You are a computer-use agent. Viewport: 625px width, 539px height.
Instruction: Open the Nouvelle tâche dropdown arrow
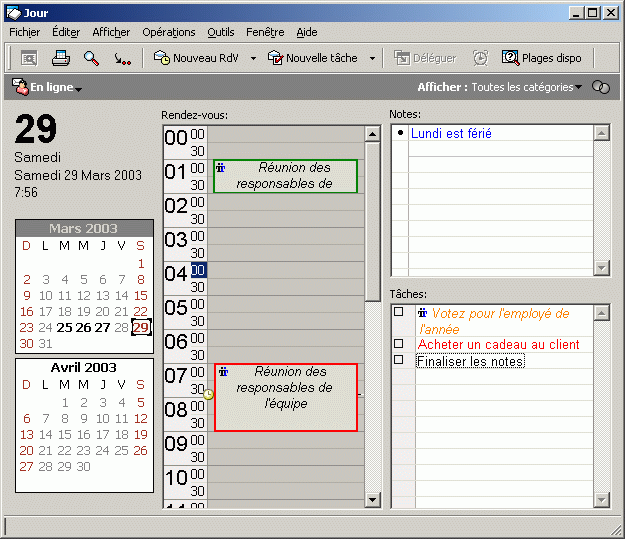[x=372, y=58]
